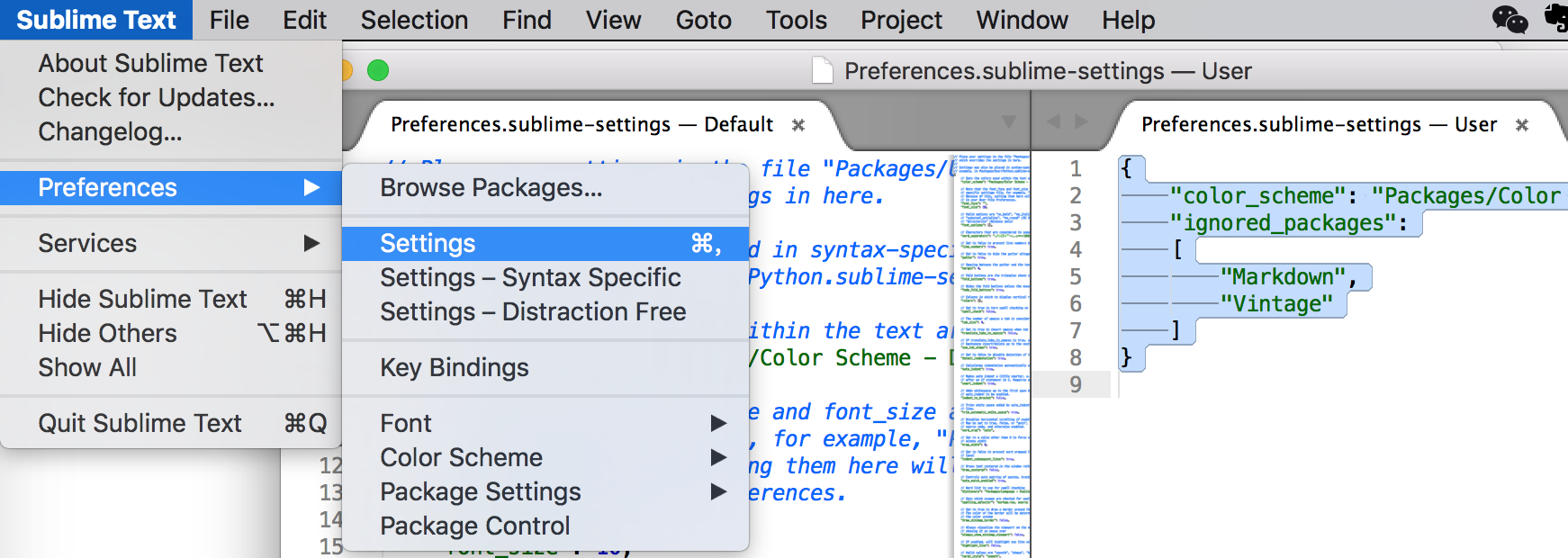
Task: Close the Preferences User tab
Action: (x=1522, y=125)
